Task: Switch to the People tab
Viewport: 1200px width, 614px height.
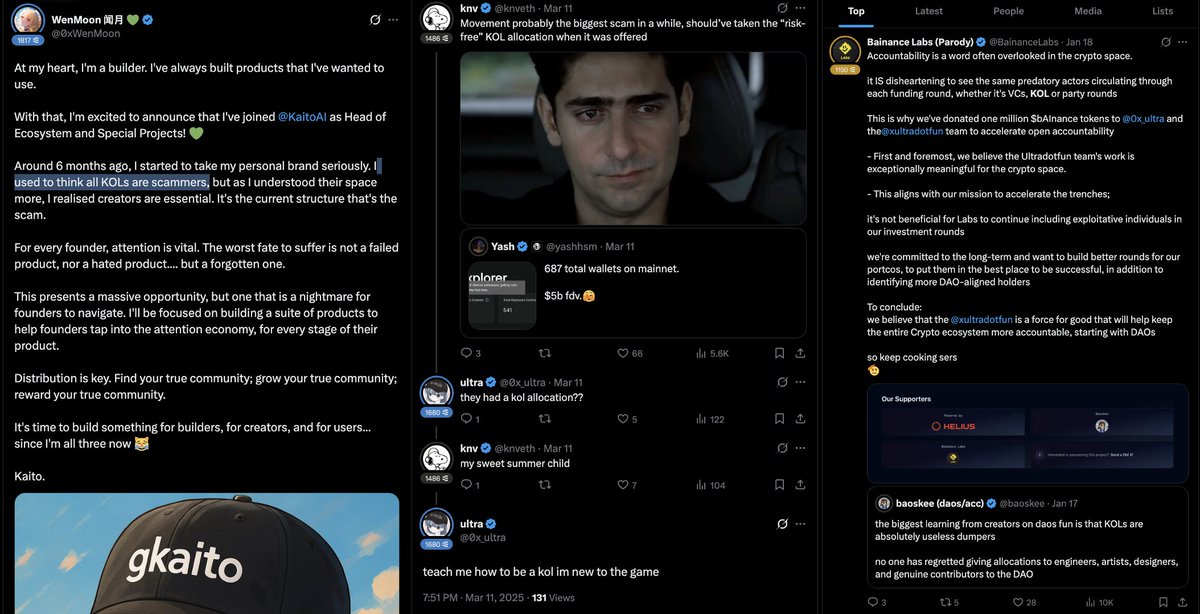Action: (x=1008, y=11)
